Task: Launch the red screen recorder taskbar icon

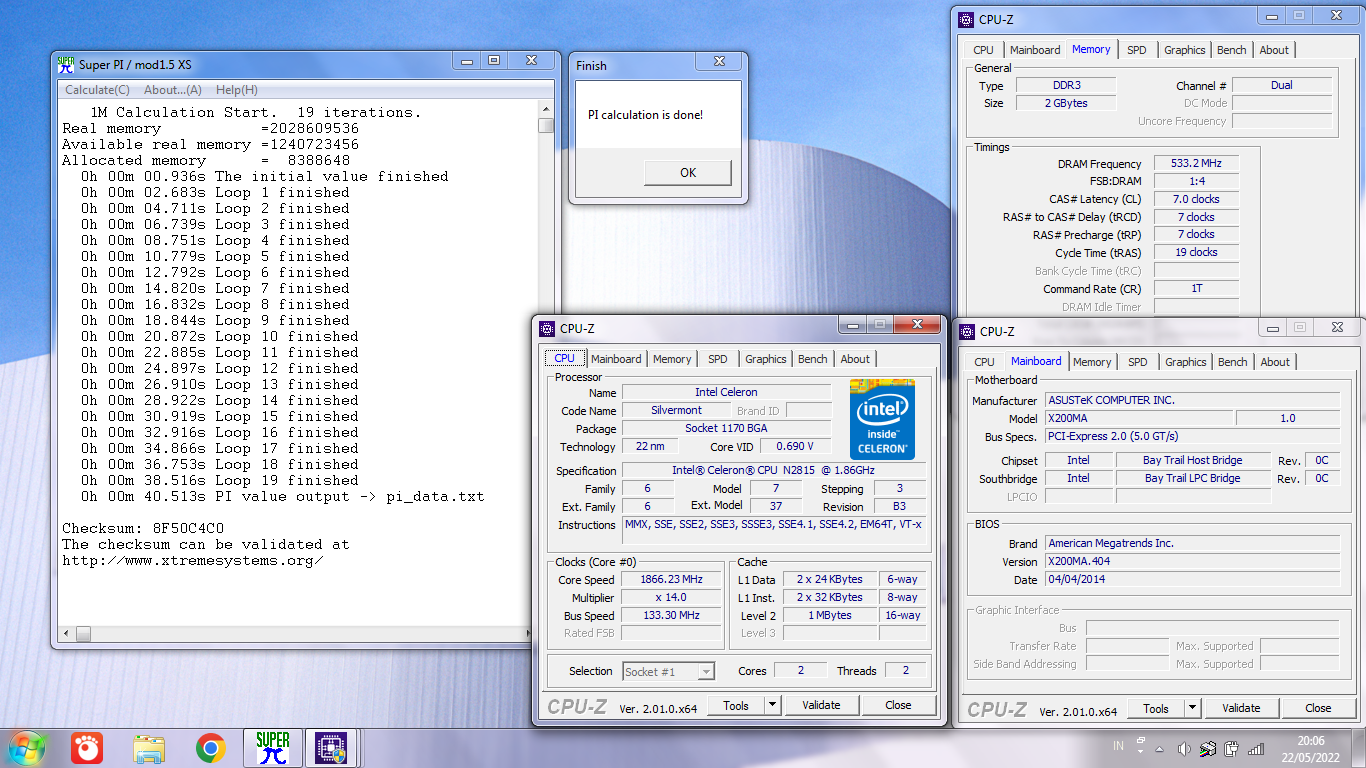Action: (x=87, y=748)
